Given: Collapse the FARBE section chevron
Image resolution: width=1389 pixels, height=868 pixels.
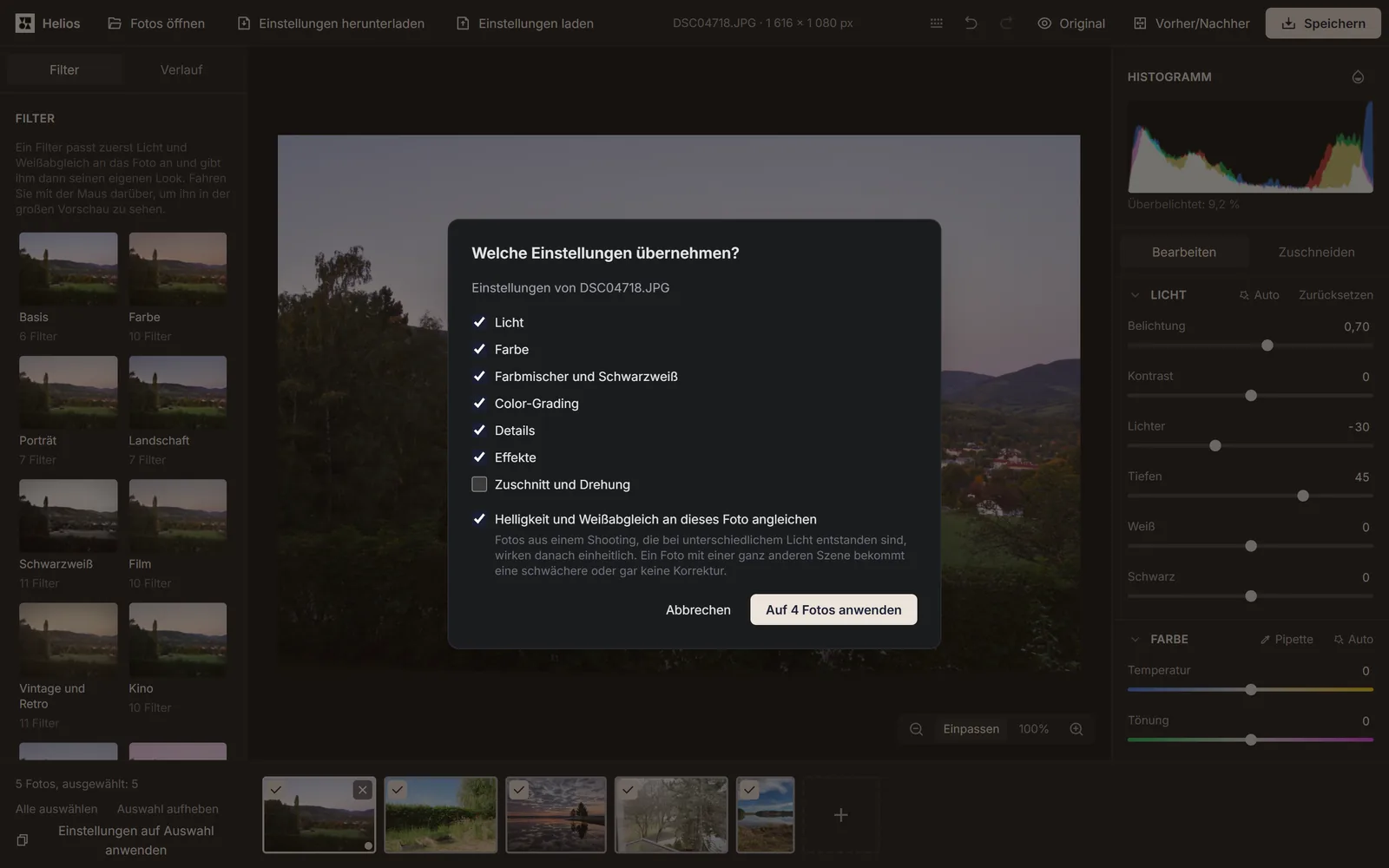Looking at the screenshot, I should pyautogui.click(x=1135, y=640).
